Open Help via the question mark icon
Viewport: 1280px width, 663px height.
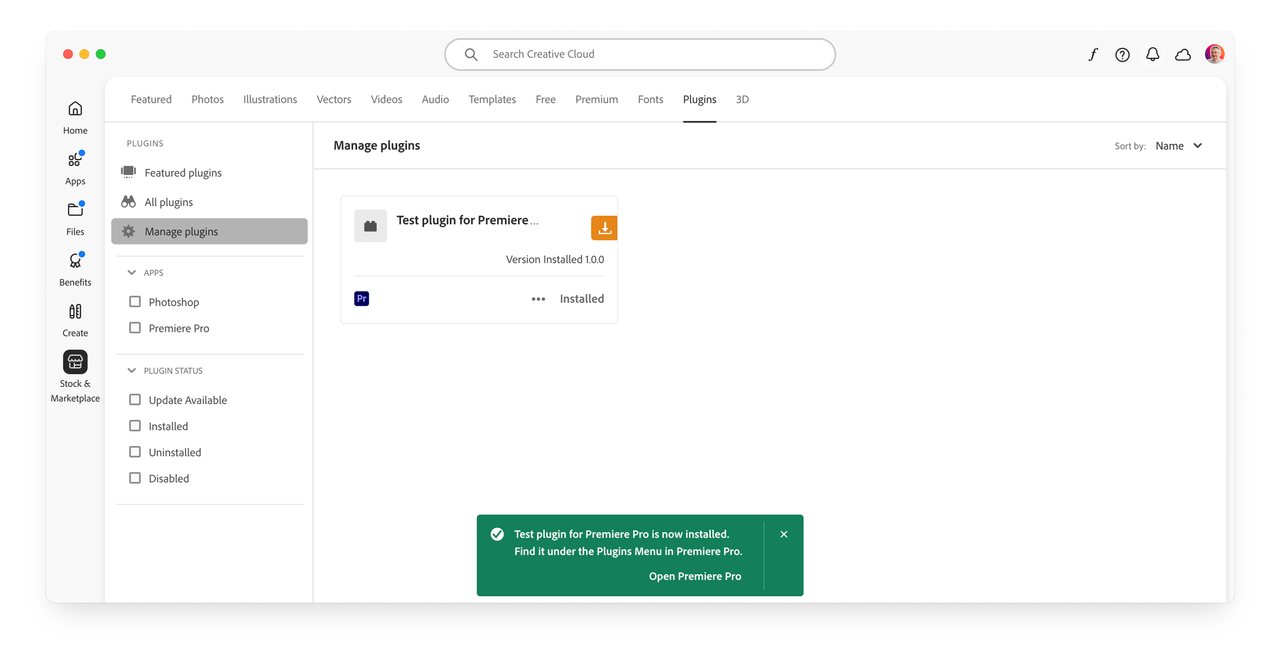point(1122,55)
